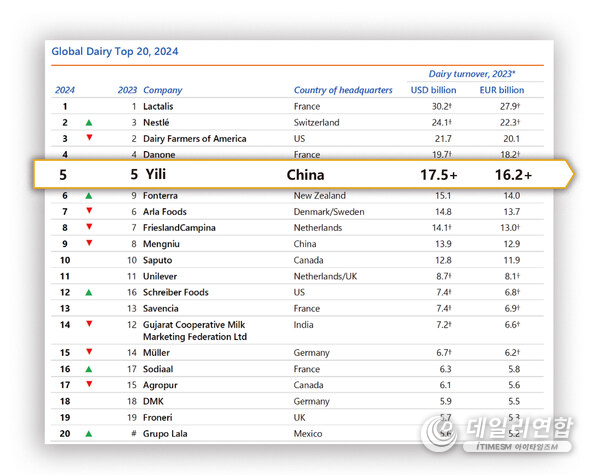
Task: Click the company name 'Savencia'
Action: coord(161,308)
